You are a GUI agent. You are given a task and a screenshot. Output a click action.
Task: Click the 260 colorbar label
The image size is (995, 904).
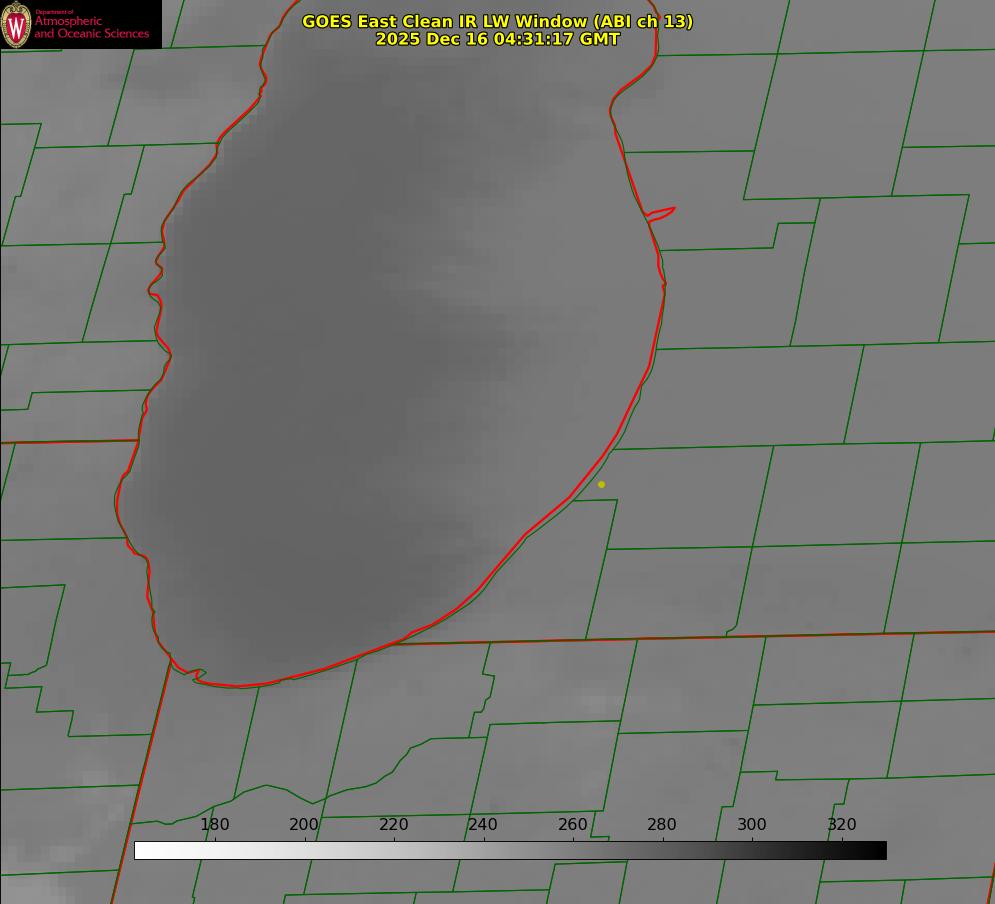(572, 824)
